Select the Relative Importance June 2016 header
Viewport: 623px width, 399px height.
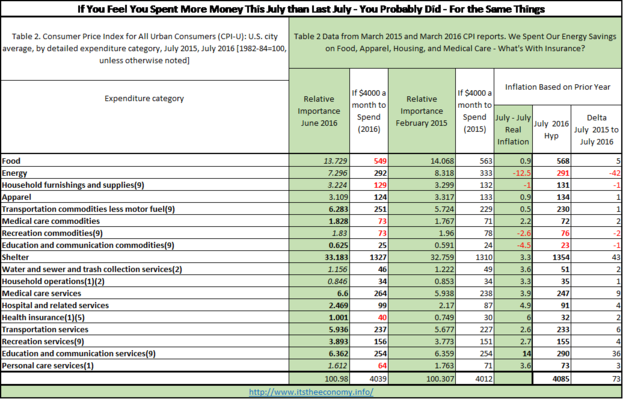coord(319,111)
